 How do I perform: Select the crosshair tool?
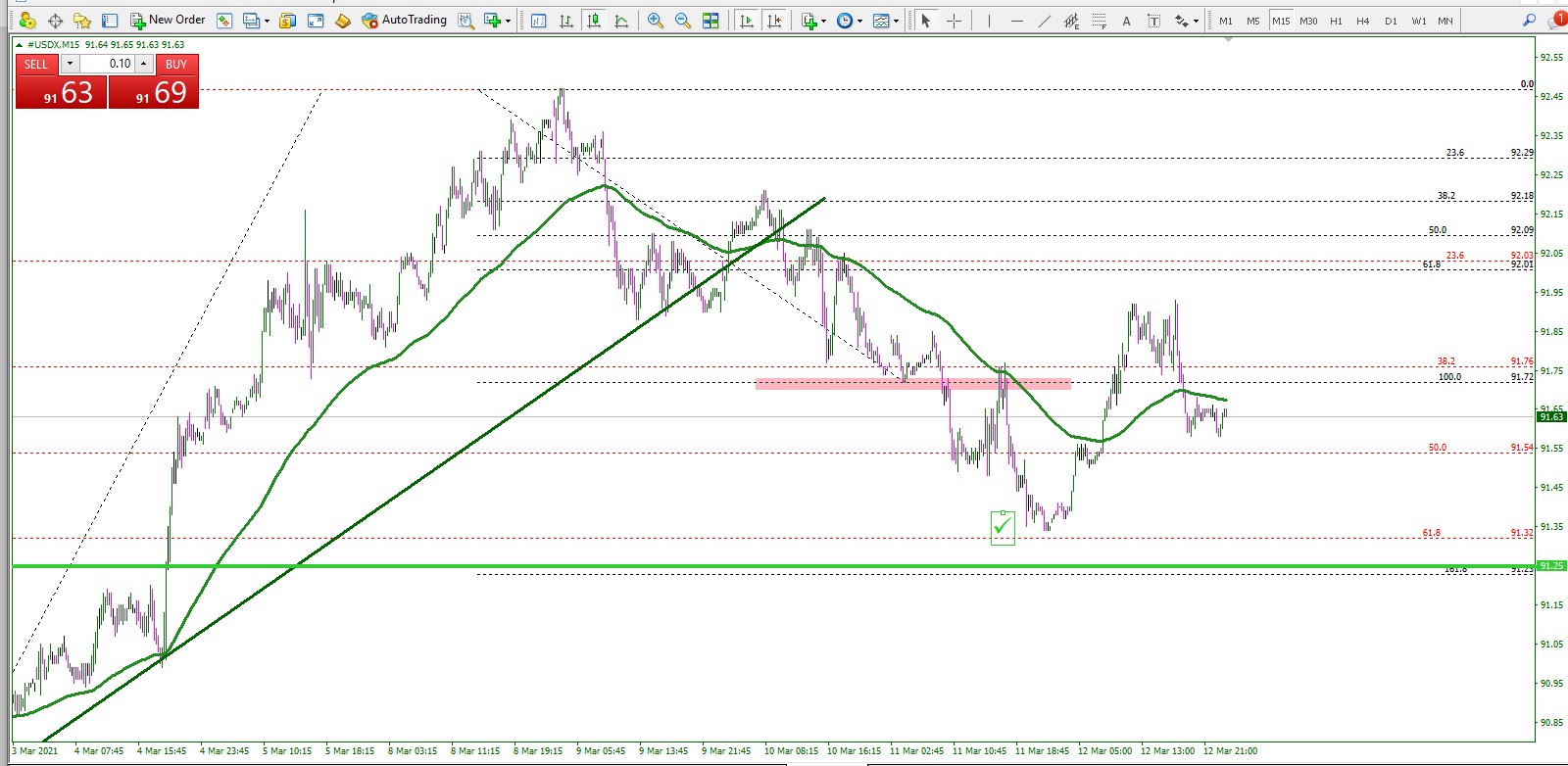click(954, 20)
